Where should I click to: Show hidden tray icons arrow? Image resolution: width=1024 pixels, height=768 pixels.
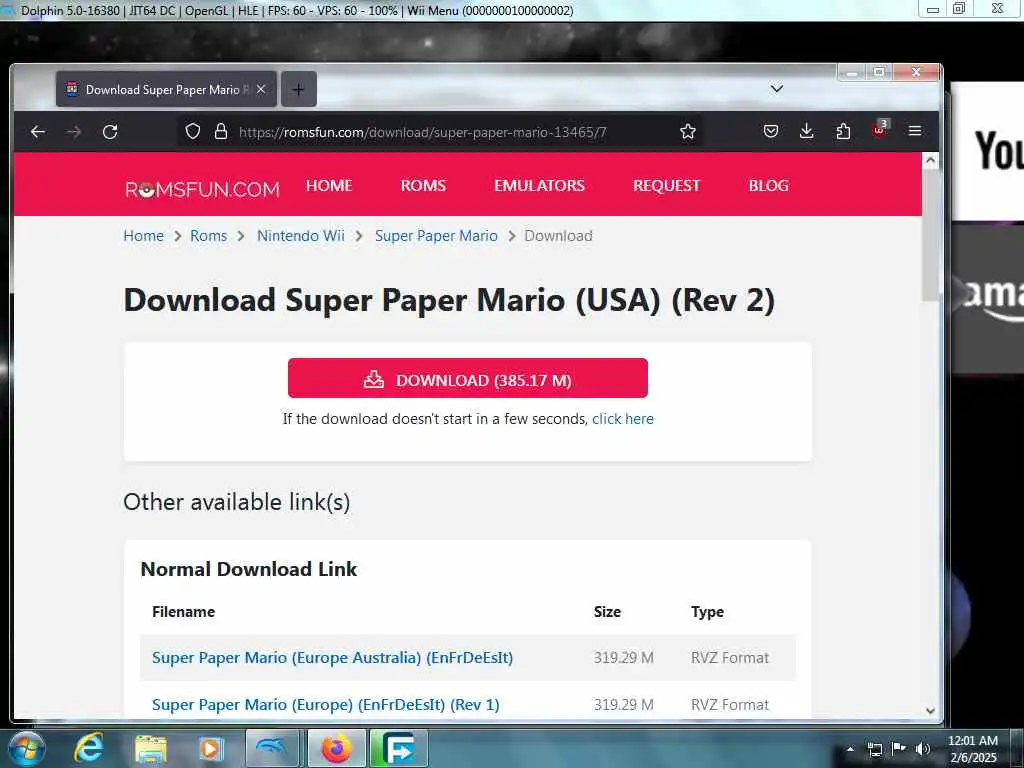pyautogui.click(x=850, y=749)
